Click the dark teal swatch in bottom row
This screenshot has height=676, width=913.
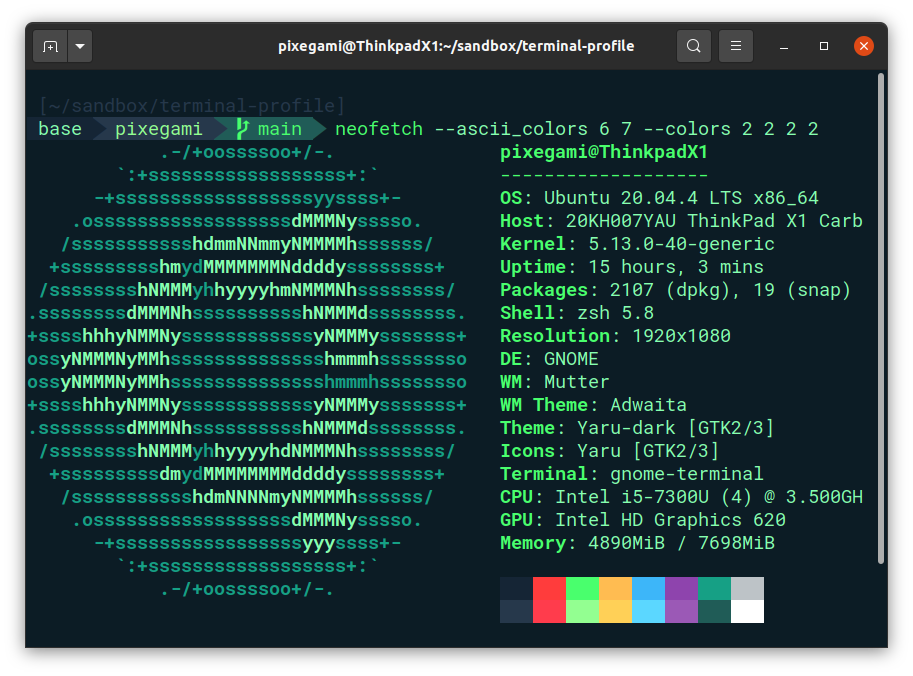point(714,611)
